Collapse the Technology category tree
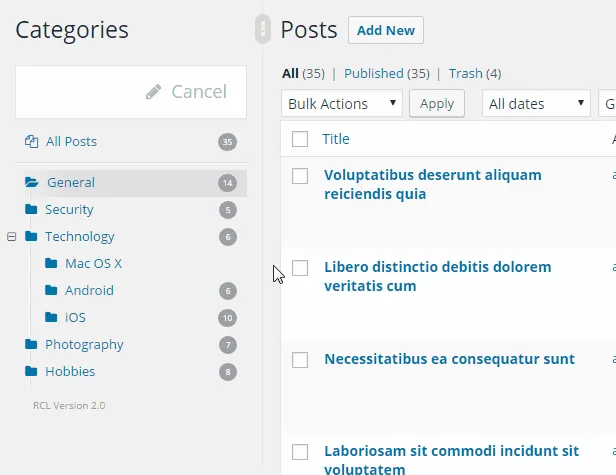 coord(12,237)
